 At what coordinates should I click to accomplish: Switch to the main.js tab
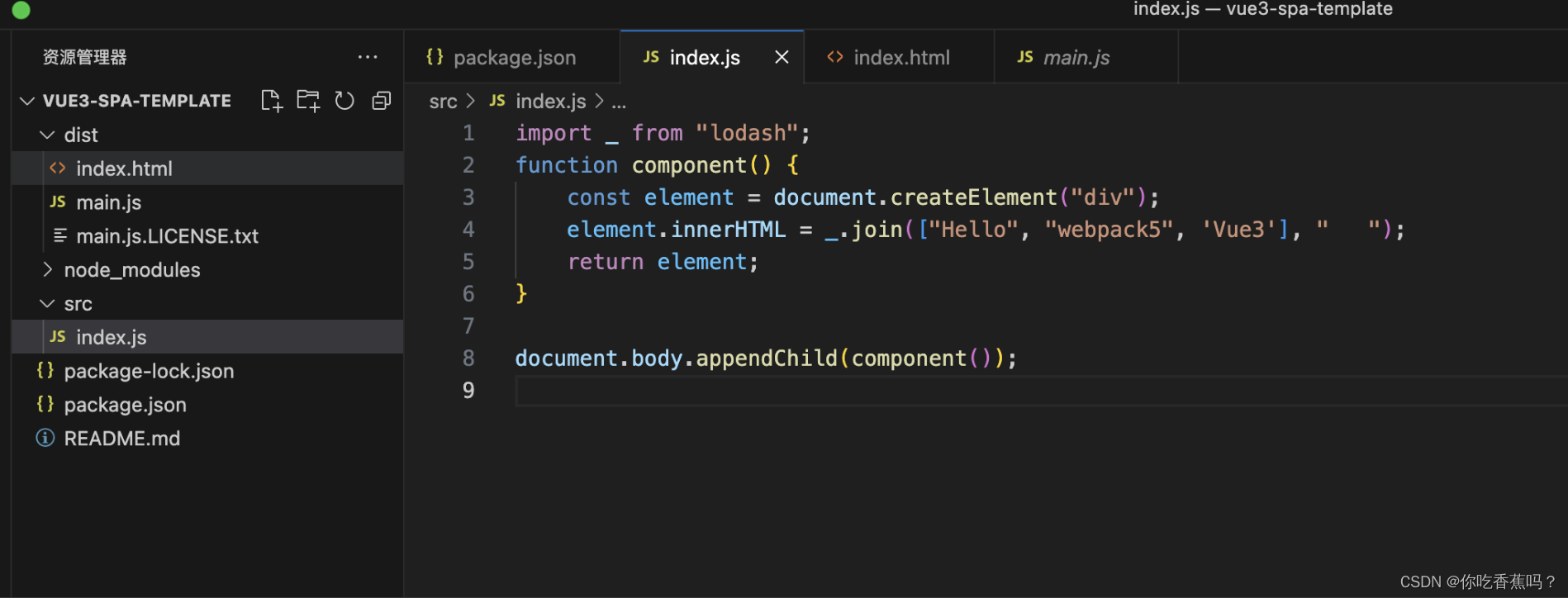(1086, 57)
